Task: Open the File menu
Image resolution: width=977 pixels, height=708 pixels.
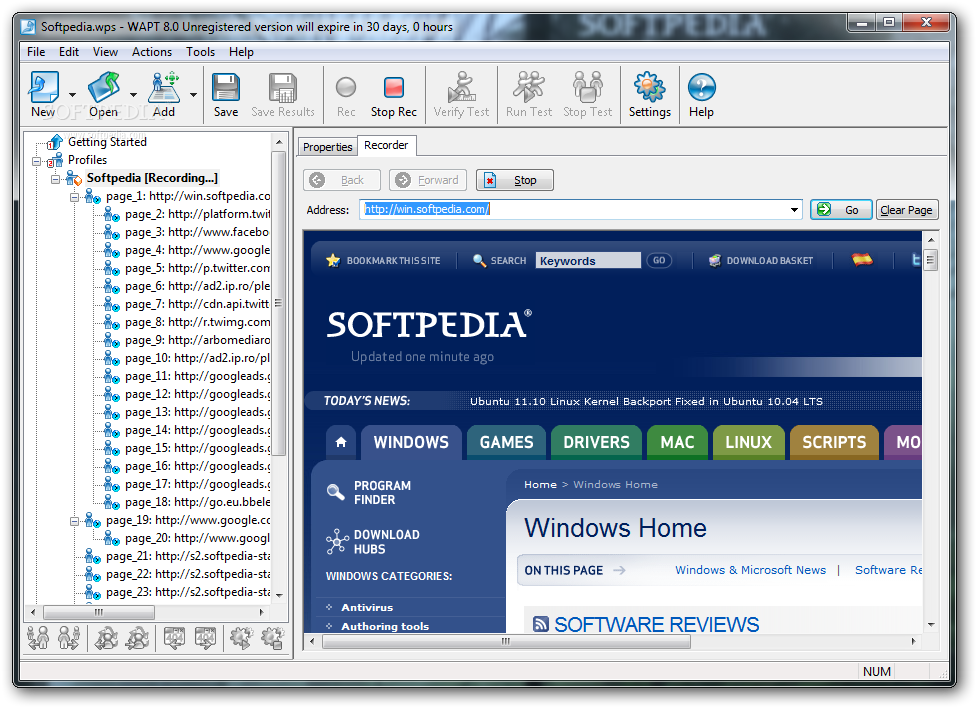Action: [36, 52]
